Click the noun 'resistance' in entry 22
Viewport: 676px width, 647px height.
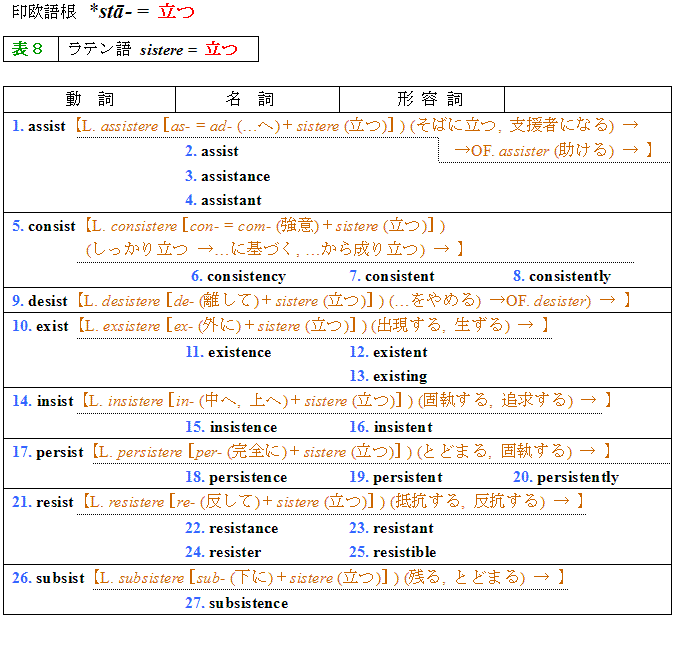(243, 528)
